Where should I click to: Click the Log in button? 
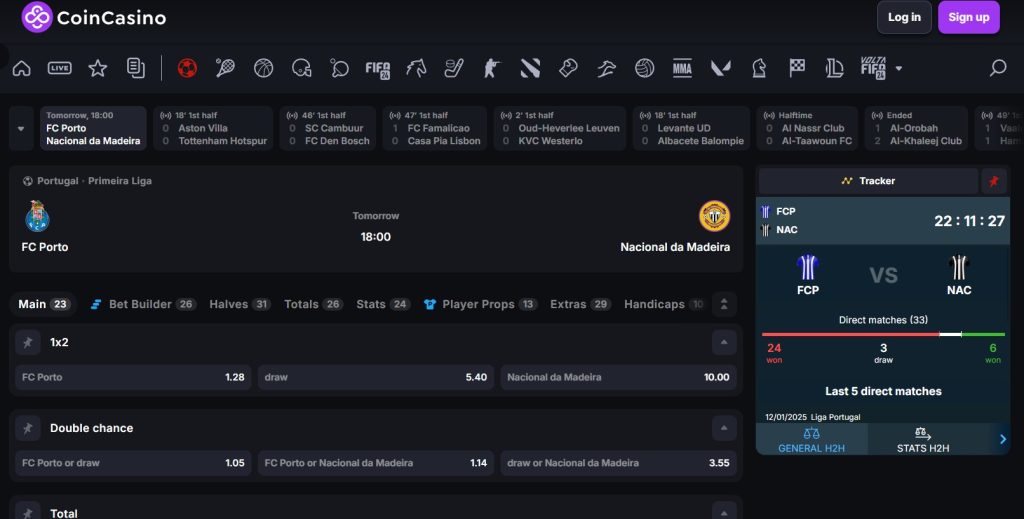coord(904,18)
